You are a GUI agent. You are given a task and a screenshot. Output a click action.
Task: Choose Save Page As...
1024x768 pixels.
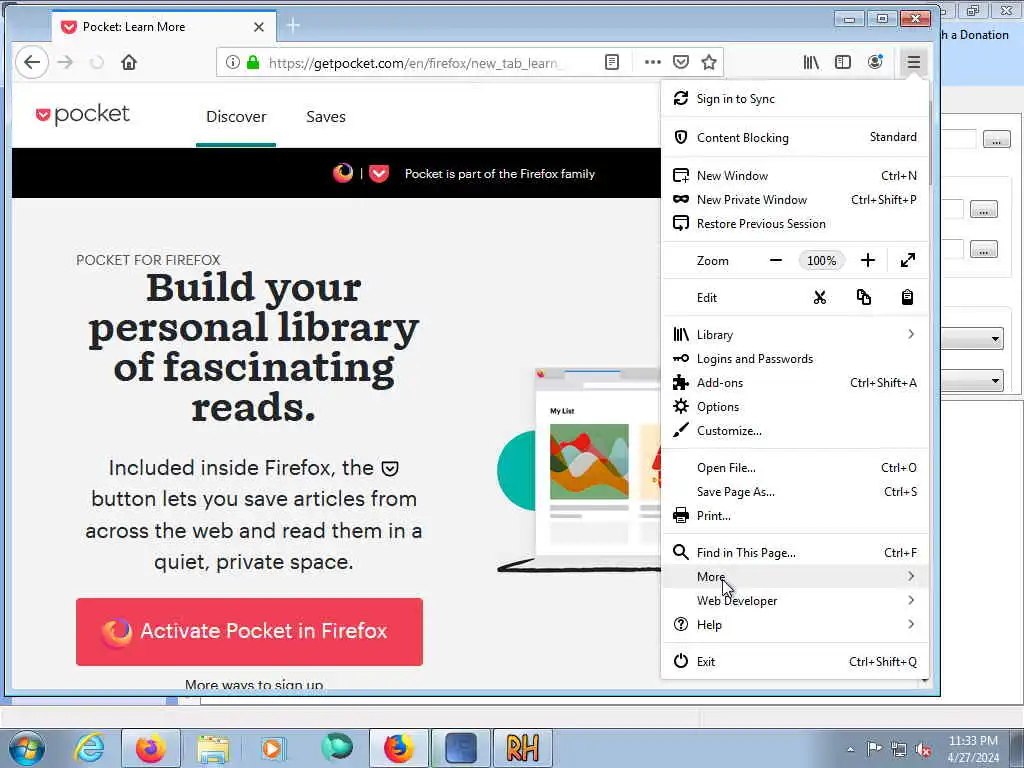[x=794, y=492]
